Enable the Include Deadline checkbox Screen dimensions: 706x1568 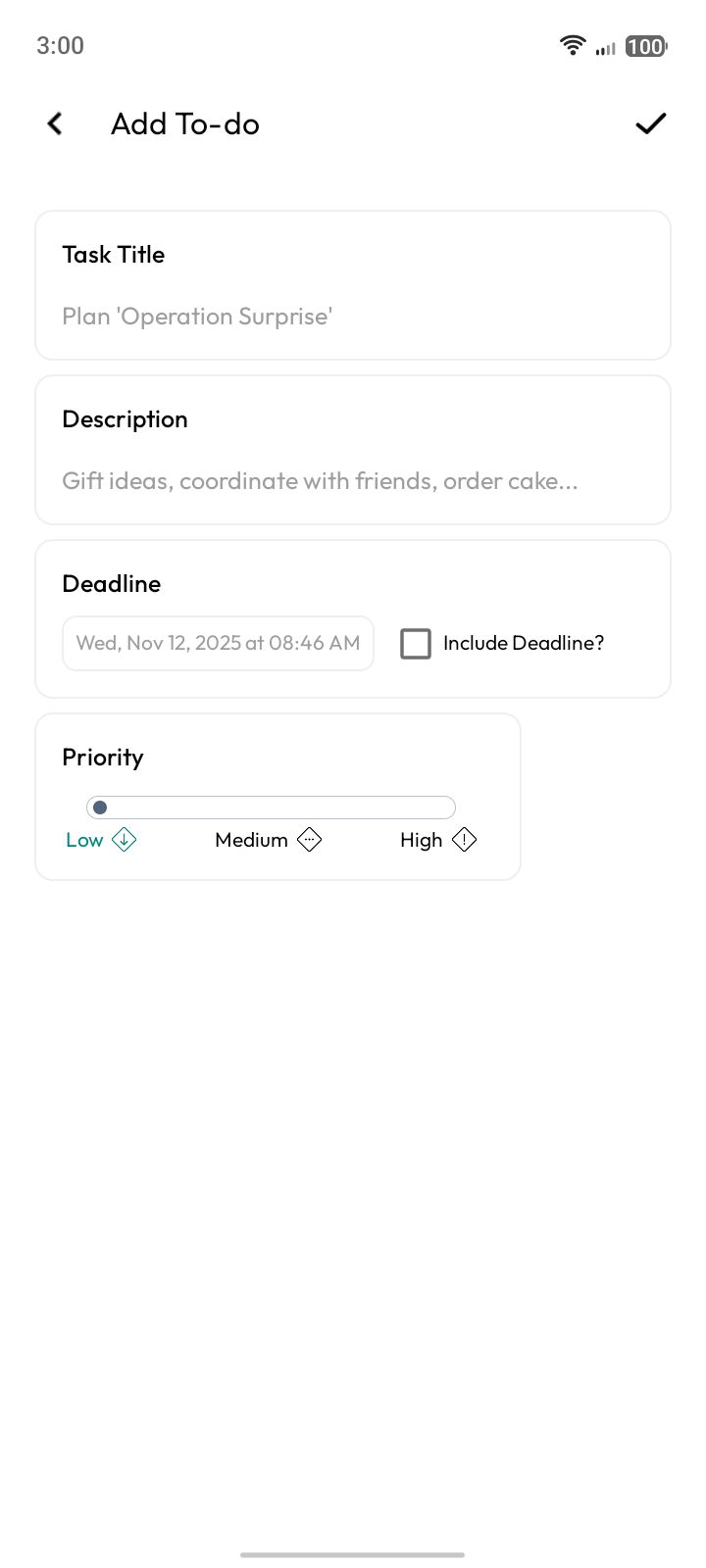point(416,644)
